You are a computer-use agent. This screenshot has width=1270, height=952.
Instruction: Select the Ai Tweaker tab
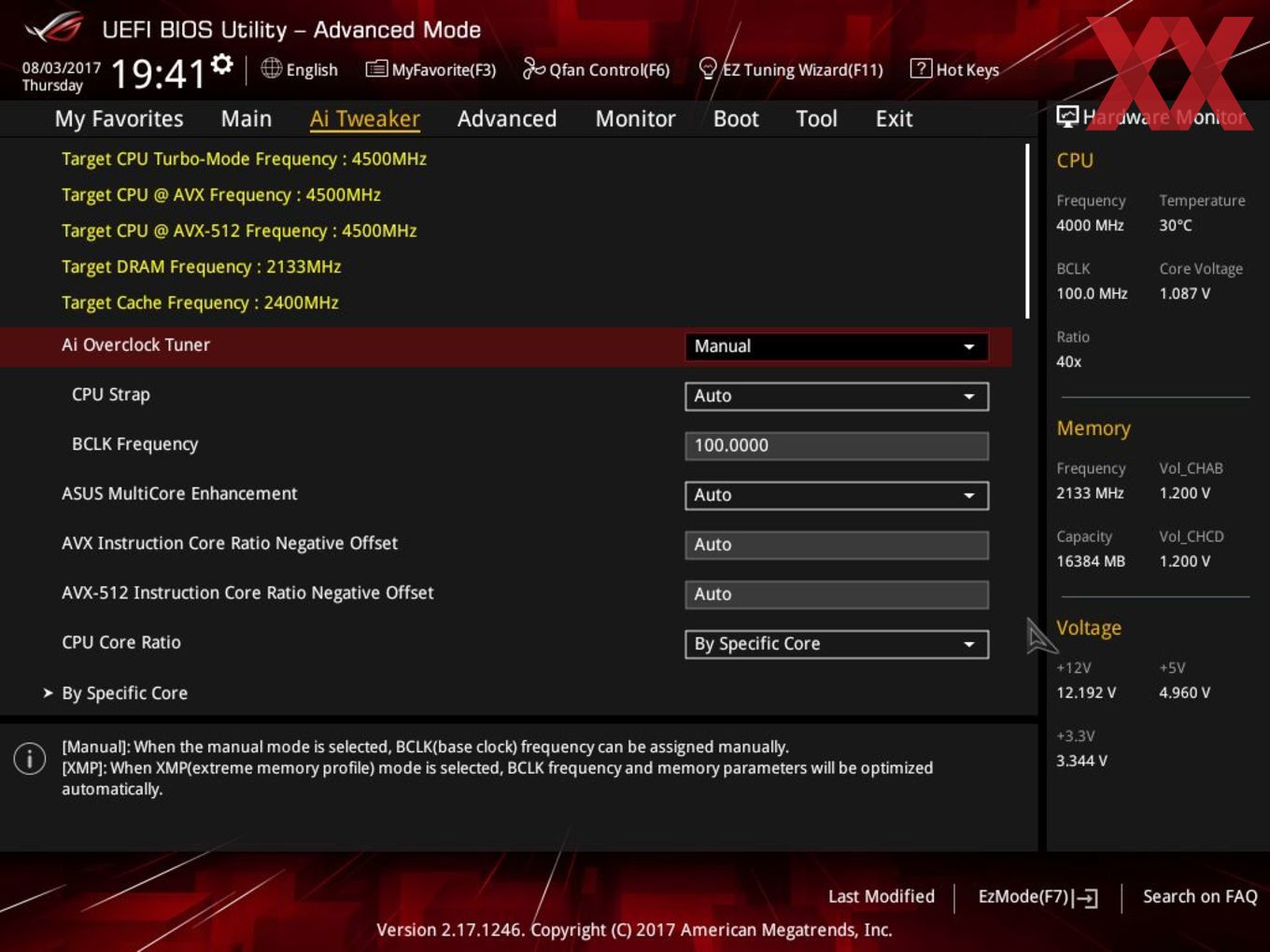[x=365, y=119]
